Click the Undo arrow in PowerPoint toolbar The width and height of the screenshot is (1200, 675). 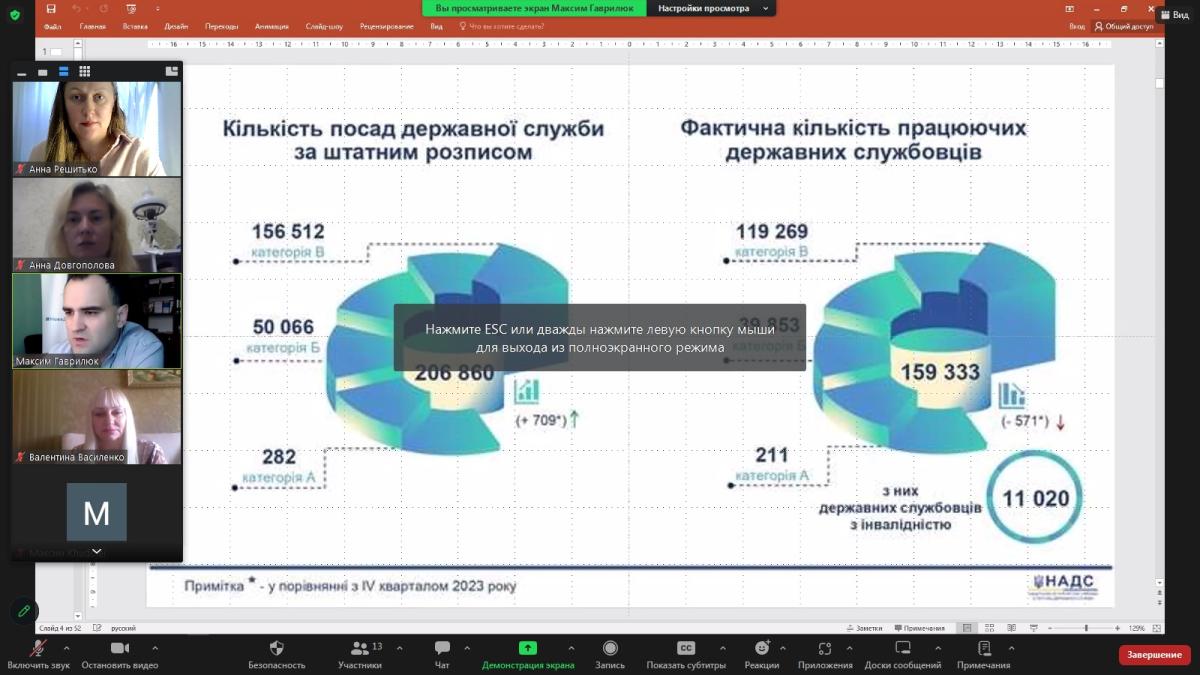click(x=76, y=9)
